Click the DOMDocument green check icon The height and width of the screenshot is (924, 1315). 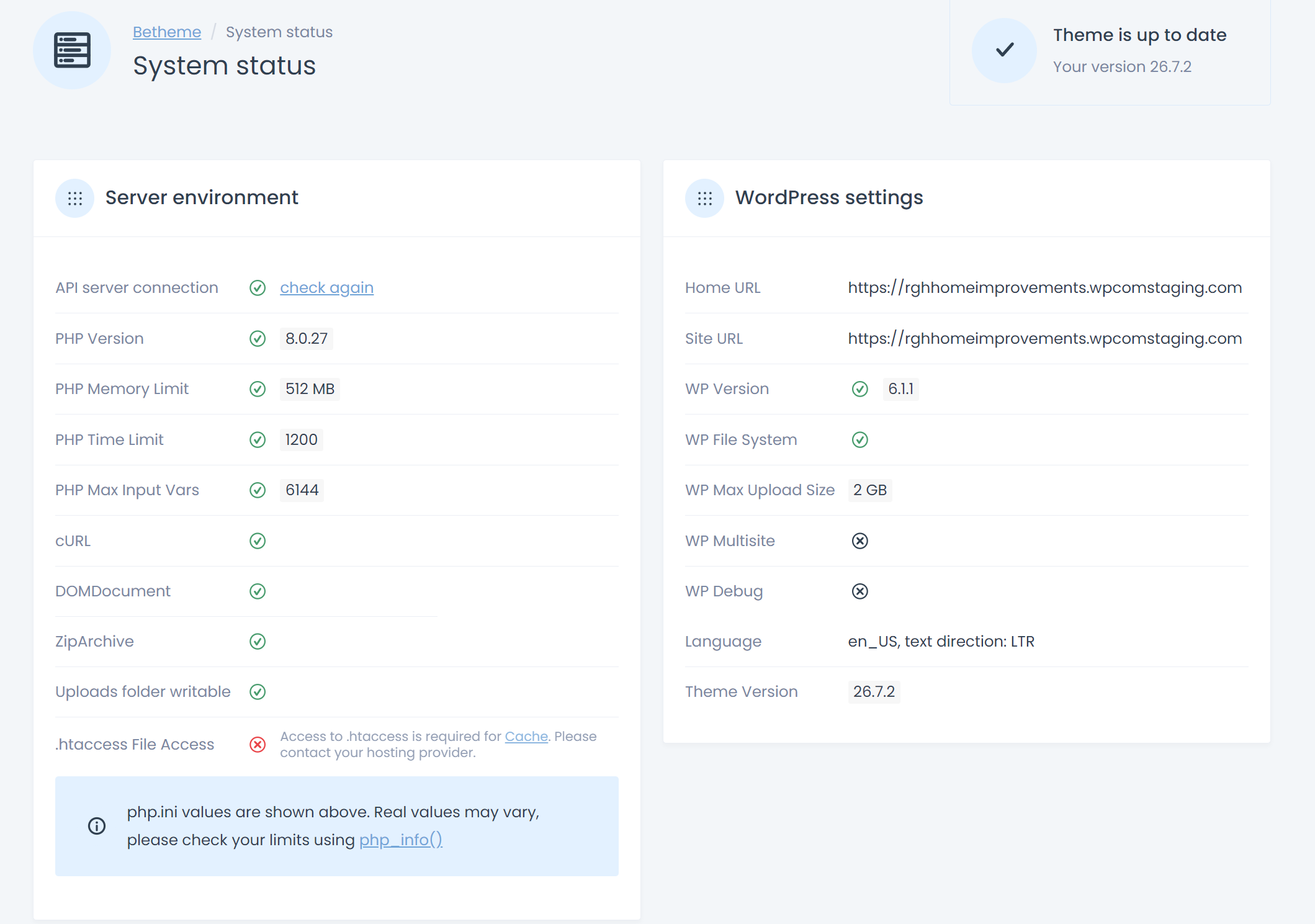(258, 591)
